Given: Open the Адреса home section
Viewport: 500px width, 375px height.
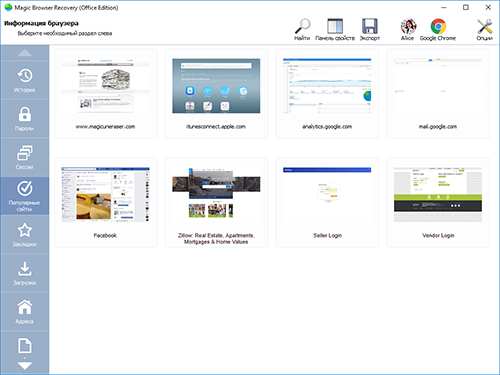Looking at the screenshot, I should 25,312.
